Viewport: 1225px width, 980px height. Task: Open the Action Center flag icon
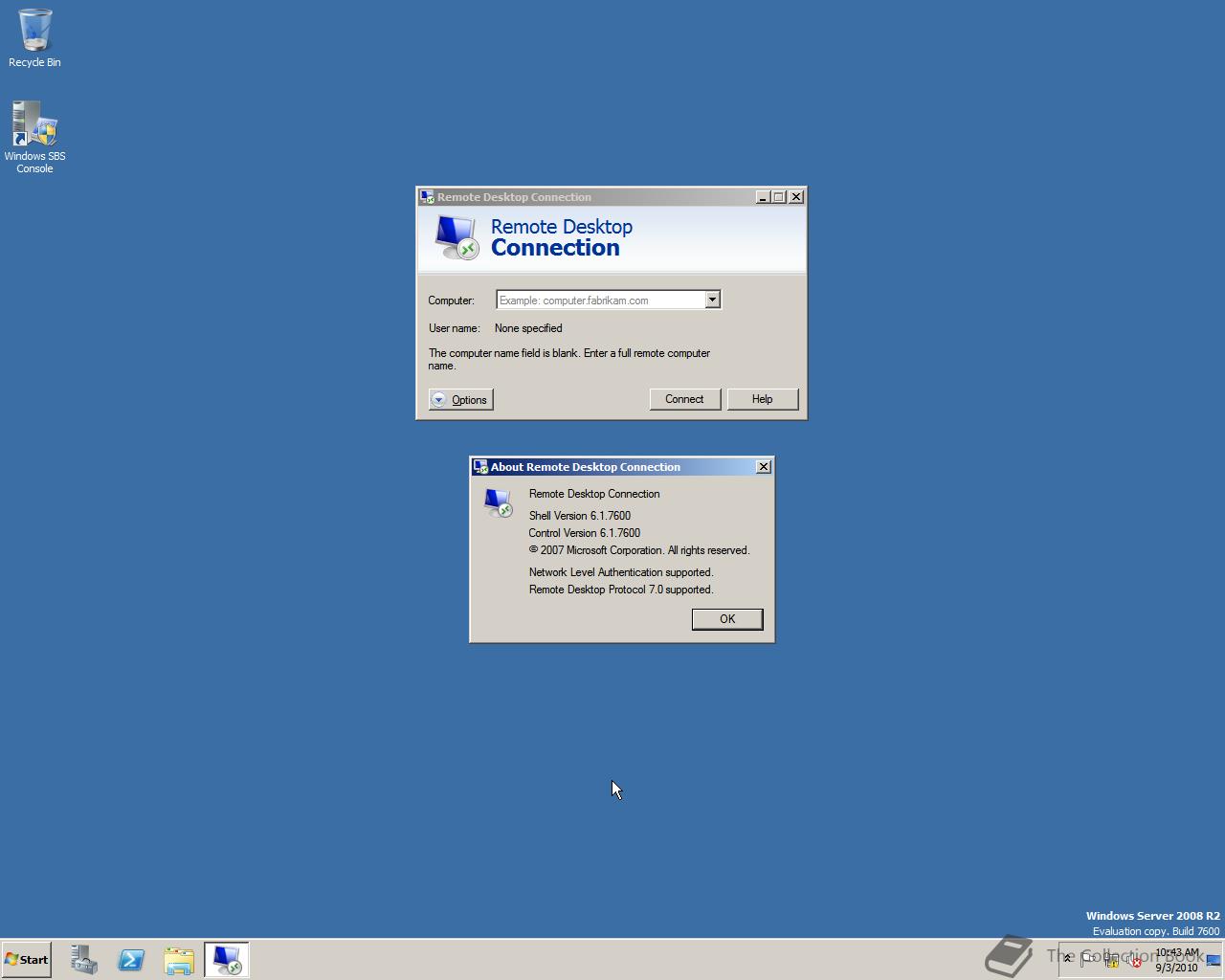coord(1087,959)
